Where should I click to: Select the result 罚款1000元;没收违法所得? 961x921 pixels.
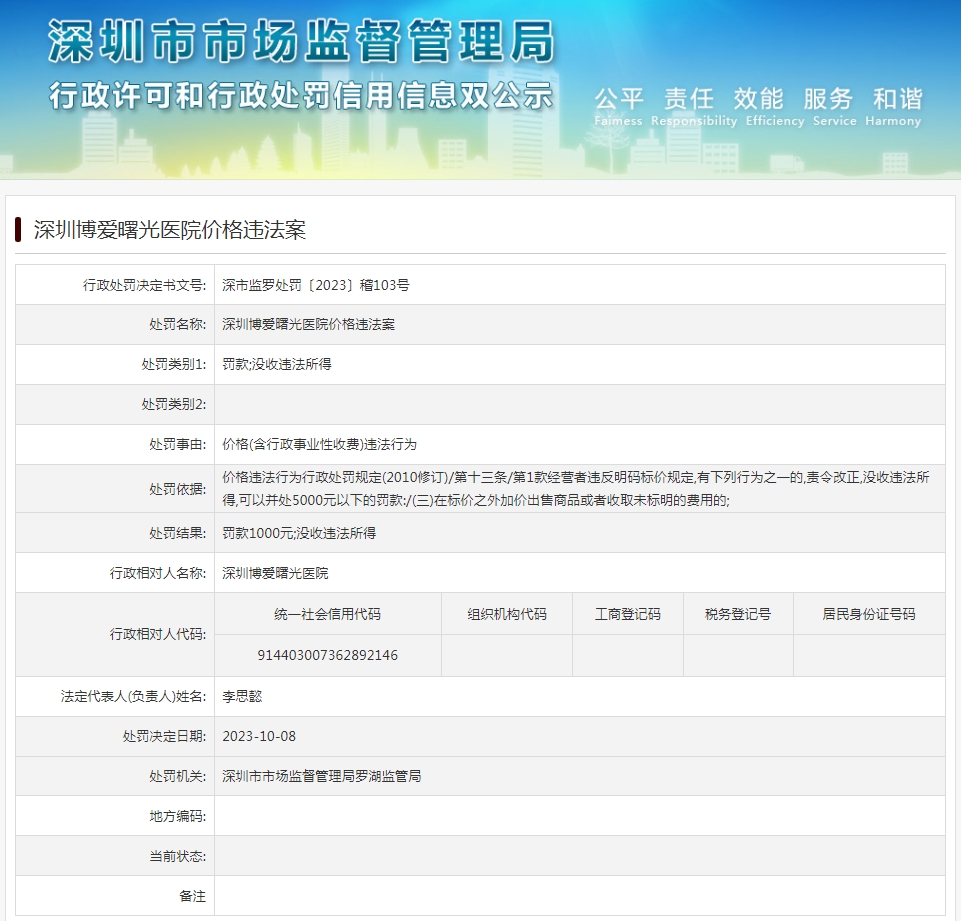tap(299, 533)
